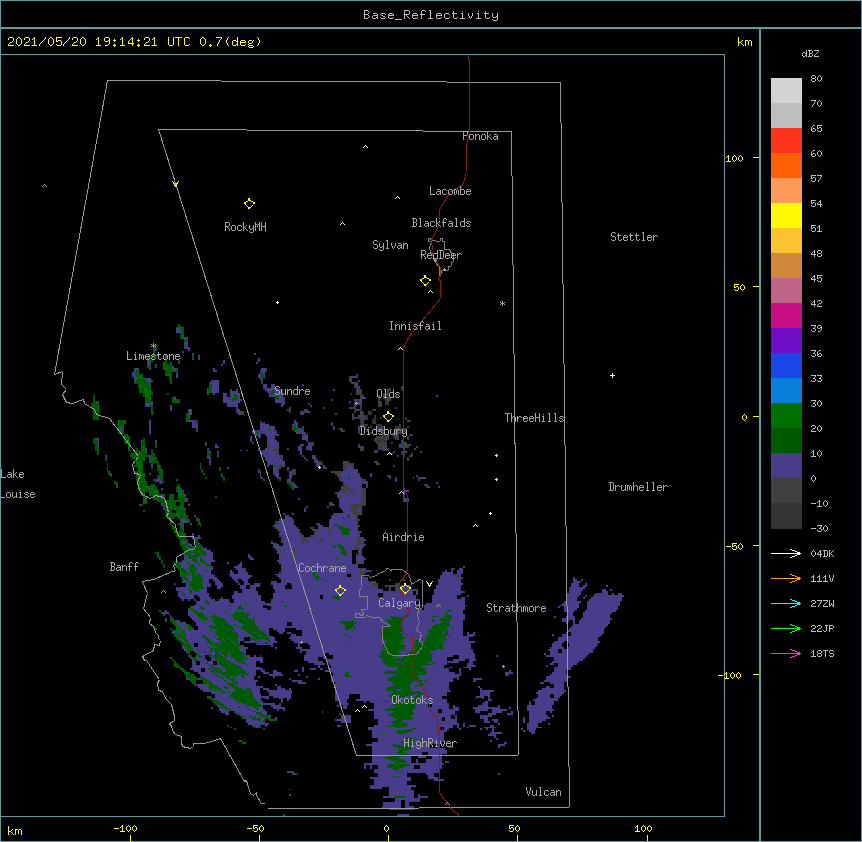Click the Ponoka town label
This screenshot has width=862, height=842.
point(480,136)
